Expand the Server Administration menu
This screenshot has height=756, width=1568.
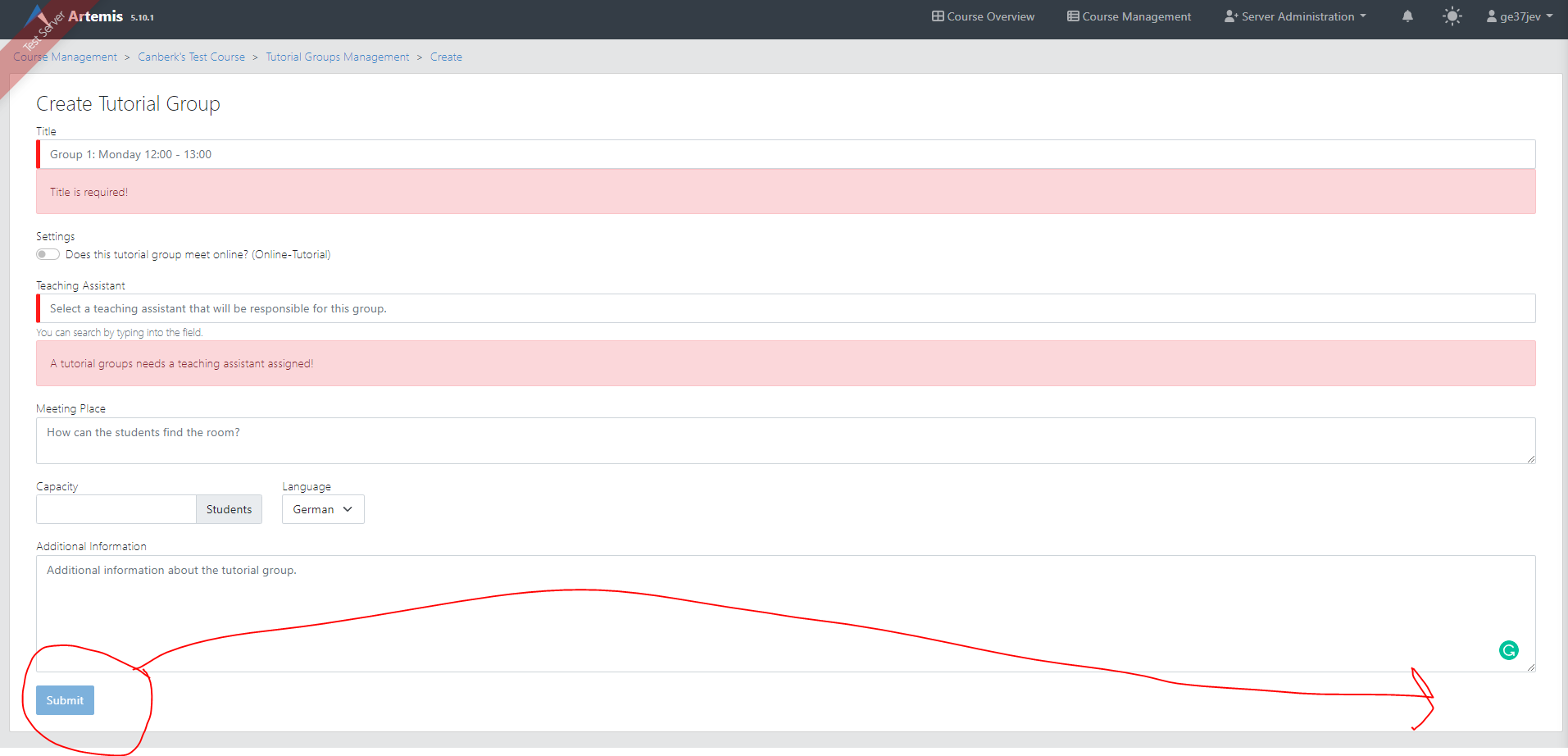pos(1295,16)
